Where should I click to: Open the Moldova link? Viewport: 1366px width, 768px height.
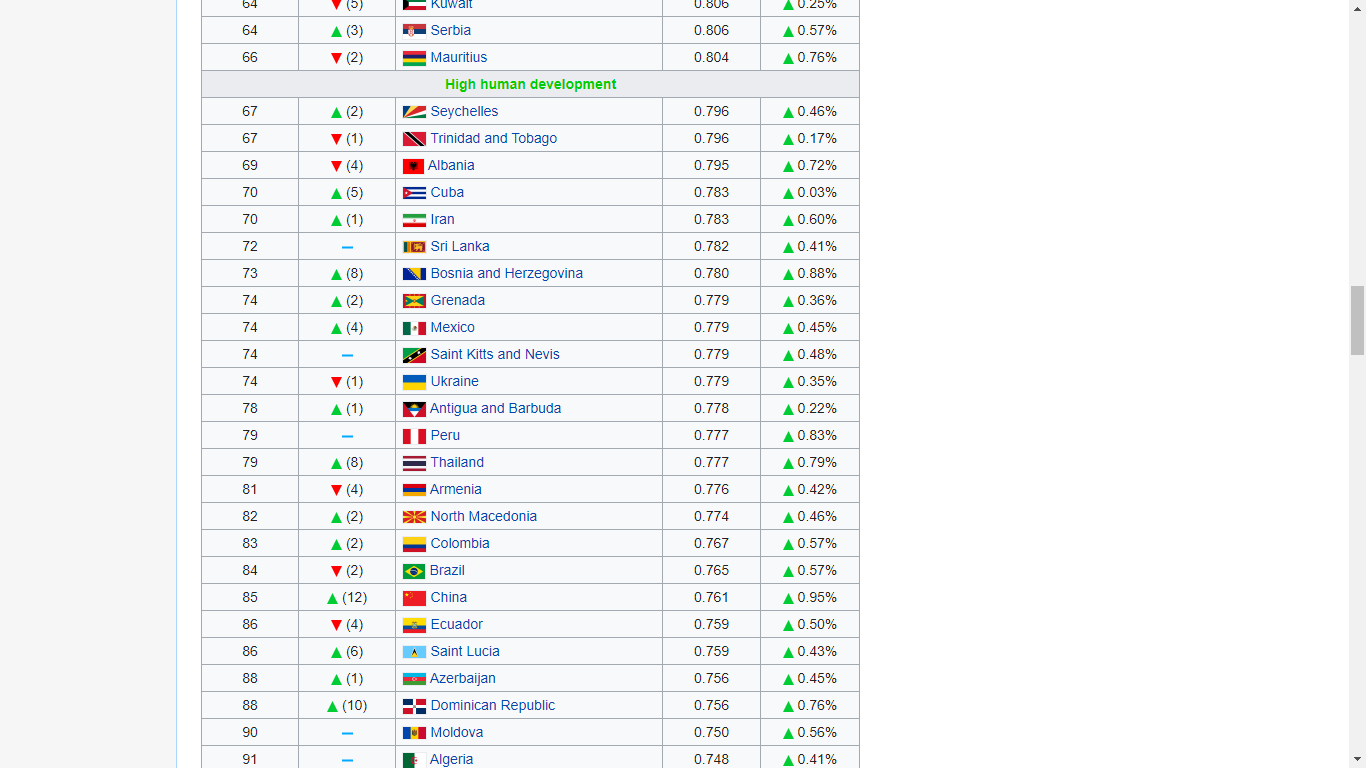(x=457, y=733)
